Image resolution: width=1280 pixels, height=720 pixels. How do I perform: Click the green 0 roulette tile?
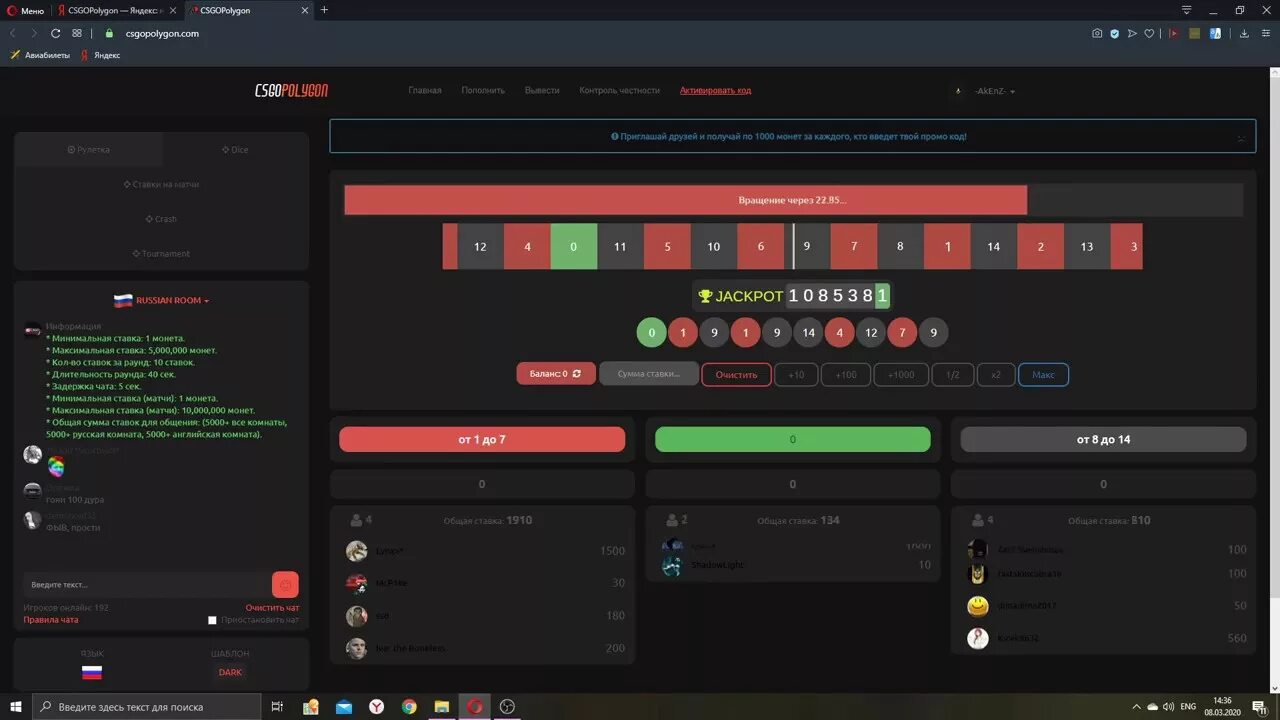click(573, 246)
